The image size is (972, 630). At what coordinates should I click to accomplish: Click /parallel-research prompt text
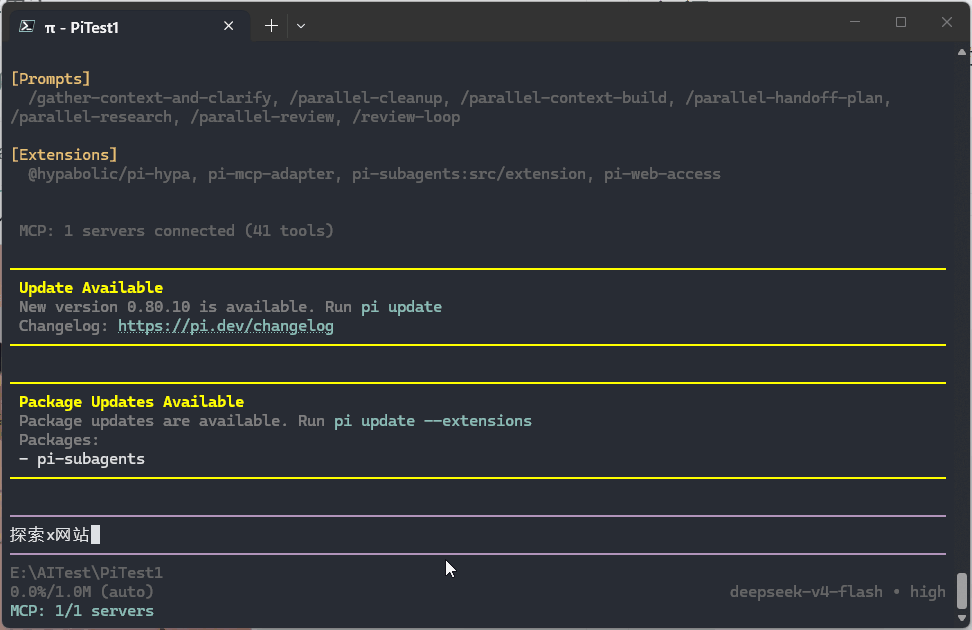pyautogui.click(x=91, y=117)
